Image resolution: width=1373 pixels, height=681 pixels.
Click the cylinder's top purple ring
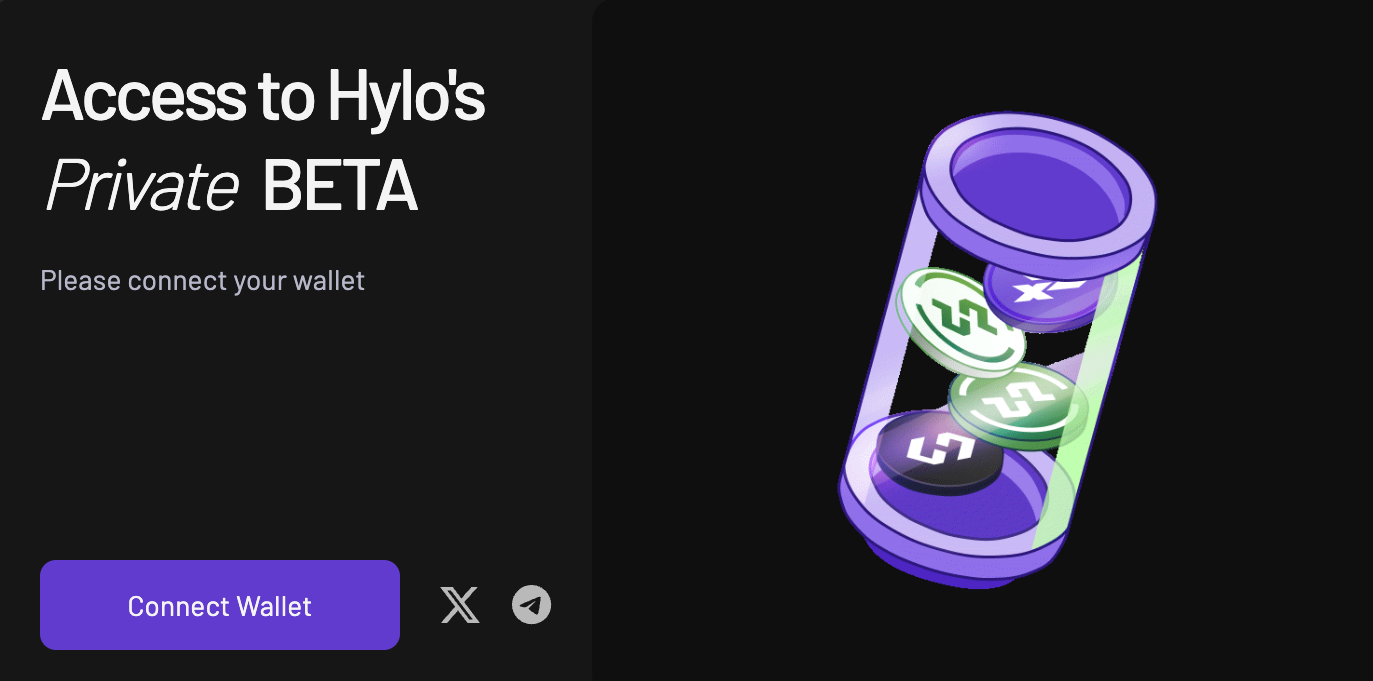coord(1038,190)
